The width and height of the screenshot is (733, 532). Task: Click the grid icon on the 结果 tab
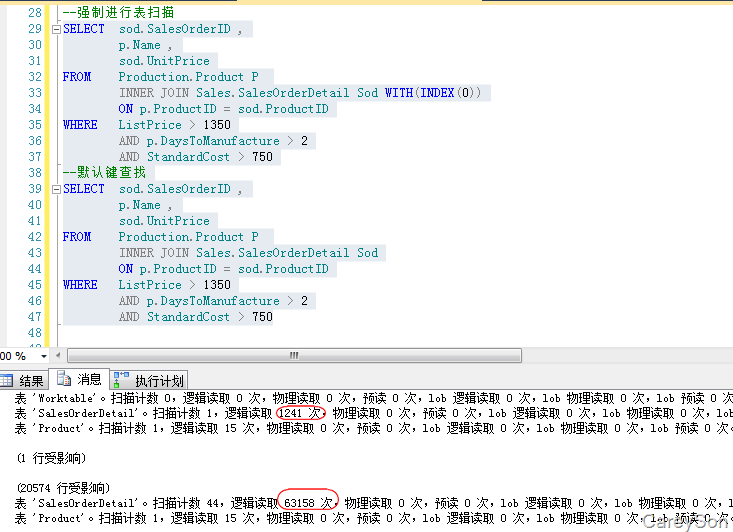[7, 380]
